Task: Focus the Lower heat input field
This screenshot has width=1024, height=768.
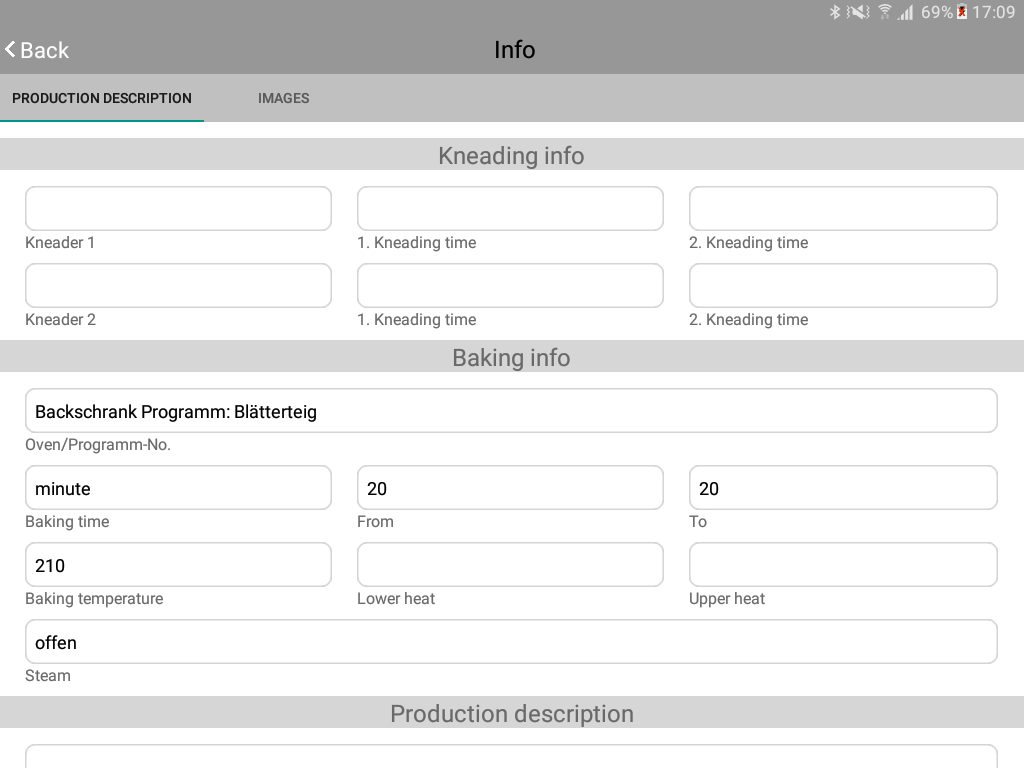Action: (x=510, y=565)
